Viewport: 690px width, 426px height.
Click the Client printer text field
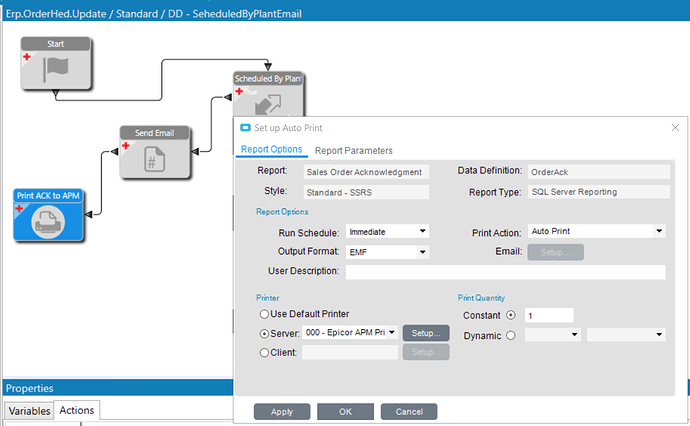(x=350, y=352)
